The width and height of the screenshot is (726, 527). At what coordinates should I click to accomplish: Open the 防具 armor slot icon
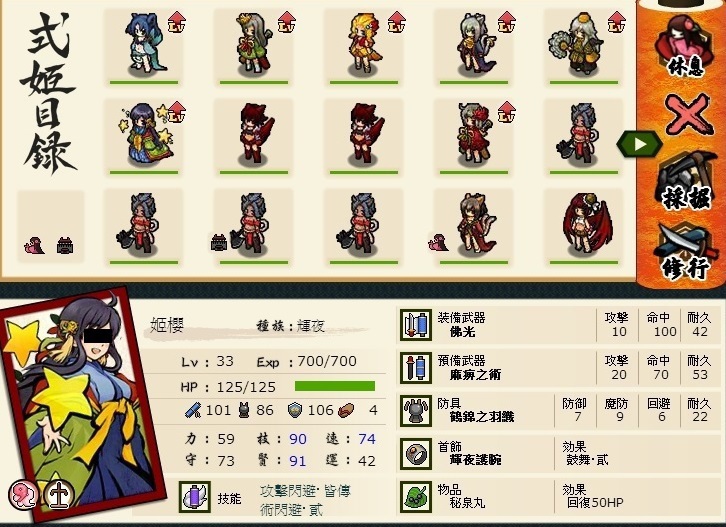[416, 410]
